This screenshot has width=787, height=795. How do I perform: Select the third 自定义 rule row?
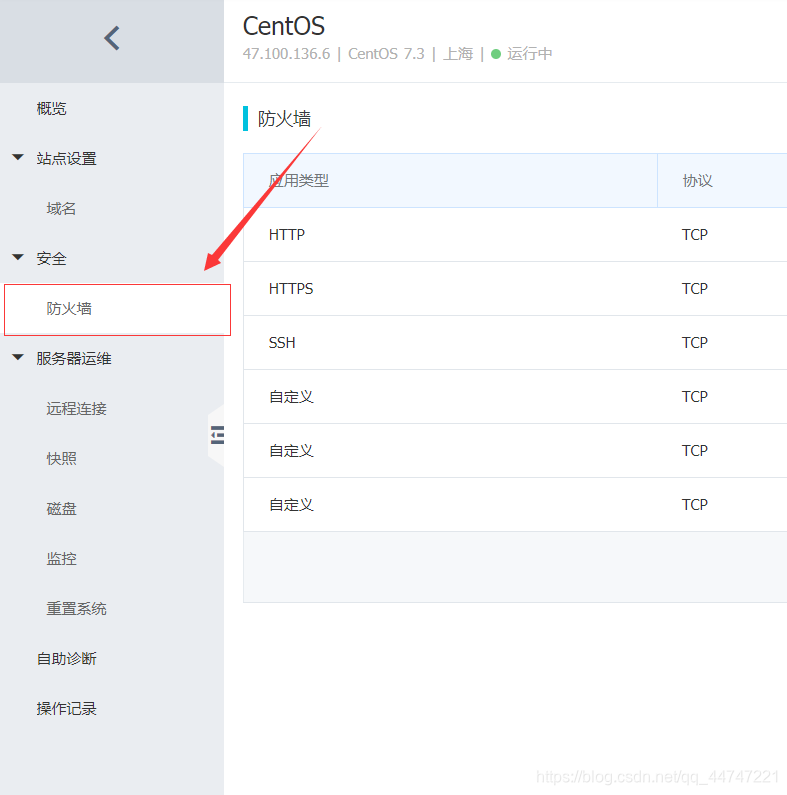515,504
